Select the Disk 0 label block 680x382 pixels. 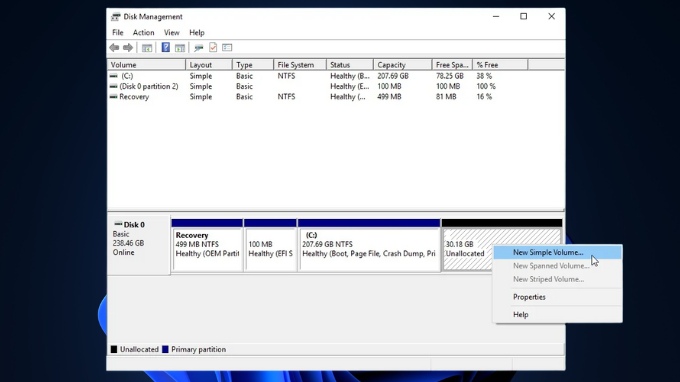click(138, 245)
